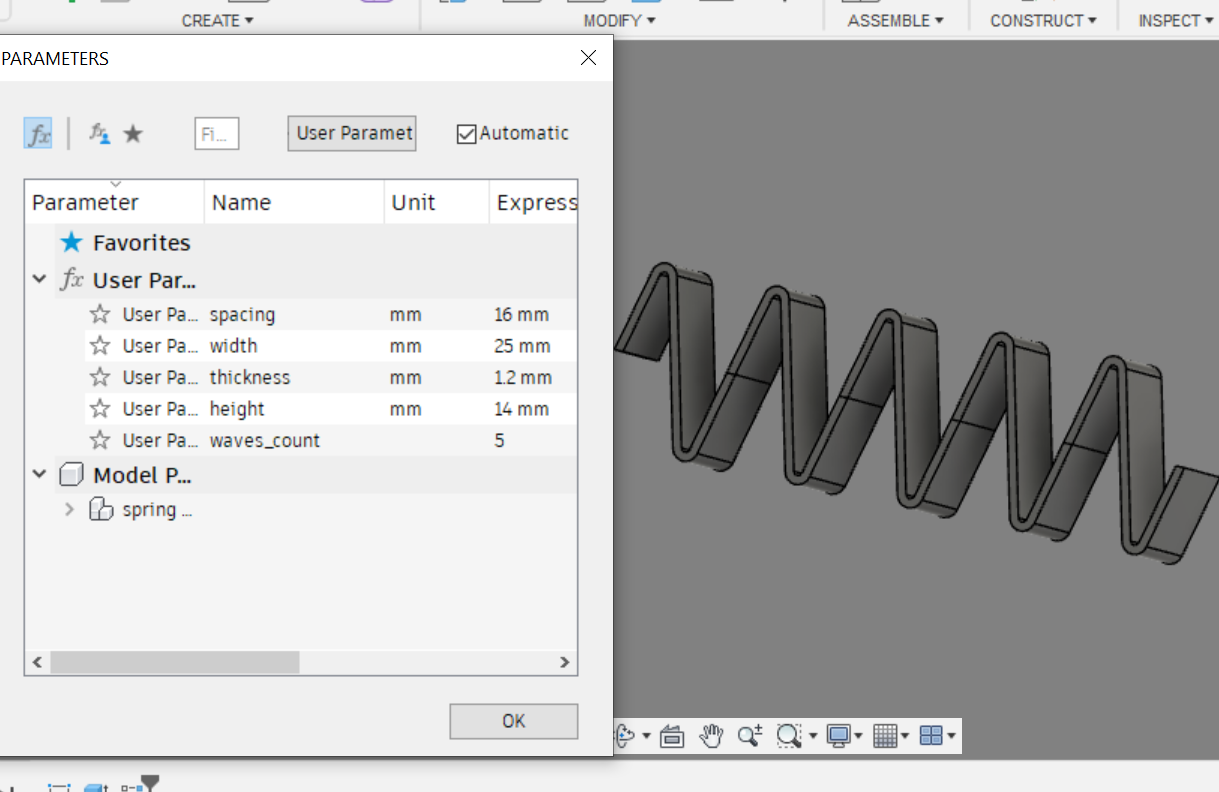Collapse the User Parameters group
1219x792 pixels.
[39, 280]
